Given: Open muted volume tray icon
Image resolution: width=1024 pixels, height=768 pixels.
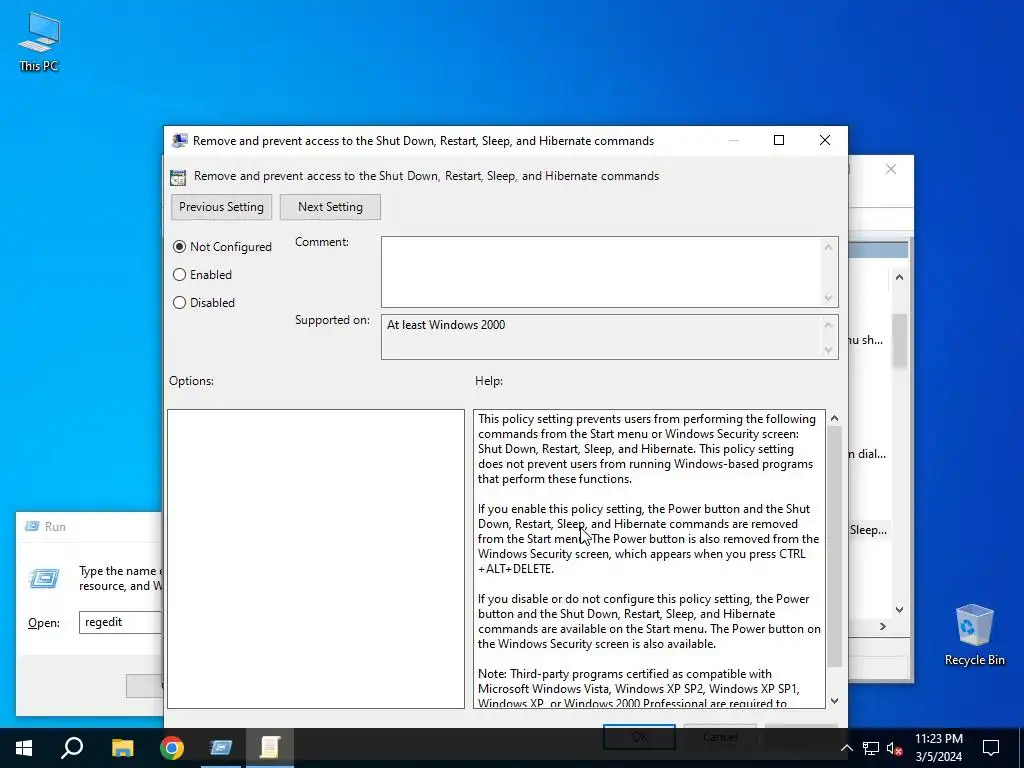Looking at the screenshot, I should click(x=894, y=748).
